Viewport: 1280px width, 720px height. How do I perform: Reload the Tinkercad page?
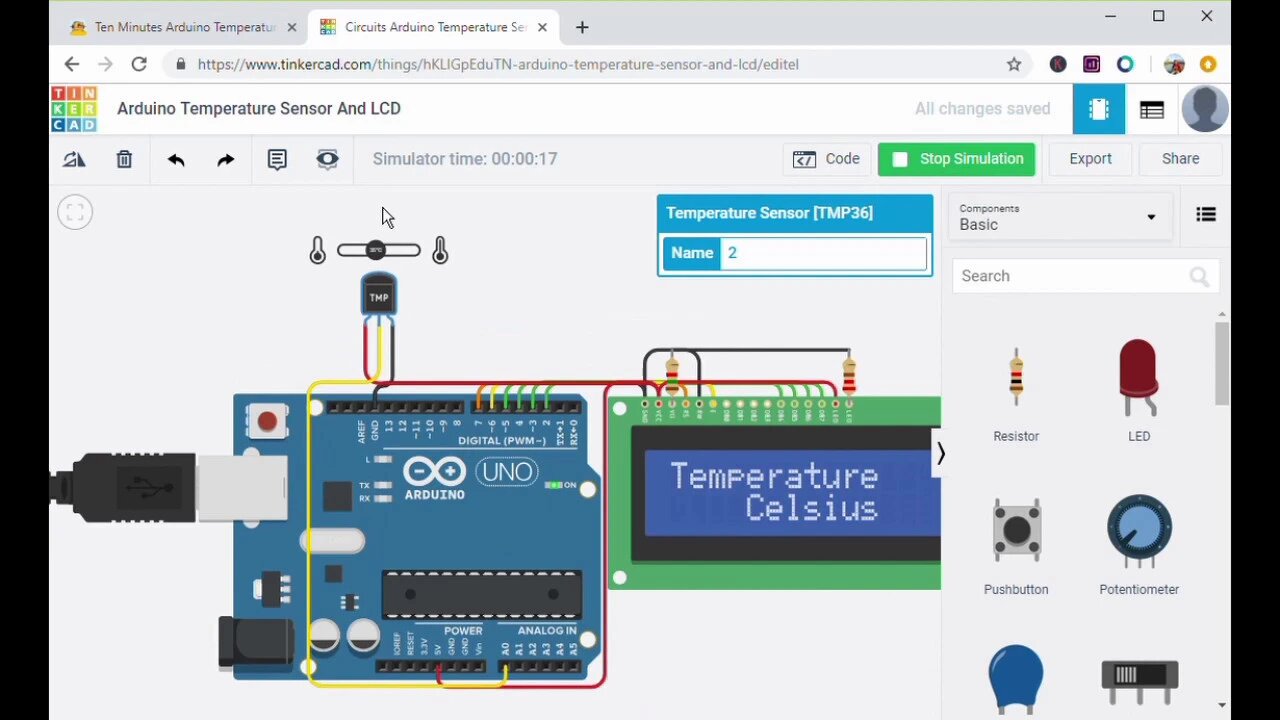[139, 64]
